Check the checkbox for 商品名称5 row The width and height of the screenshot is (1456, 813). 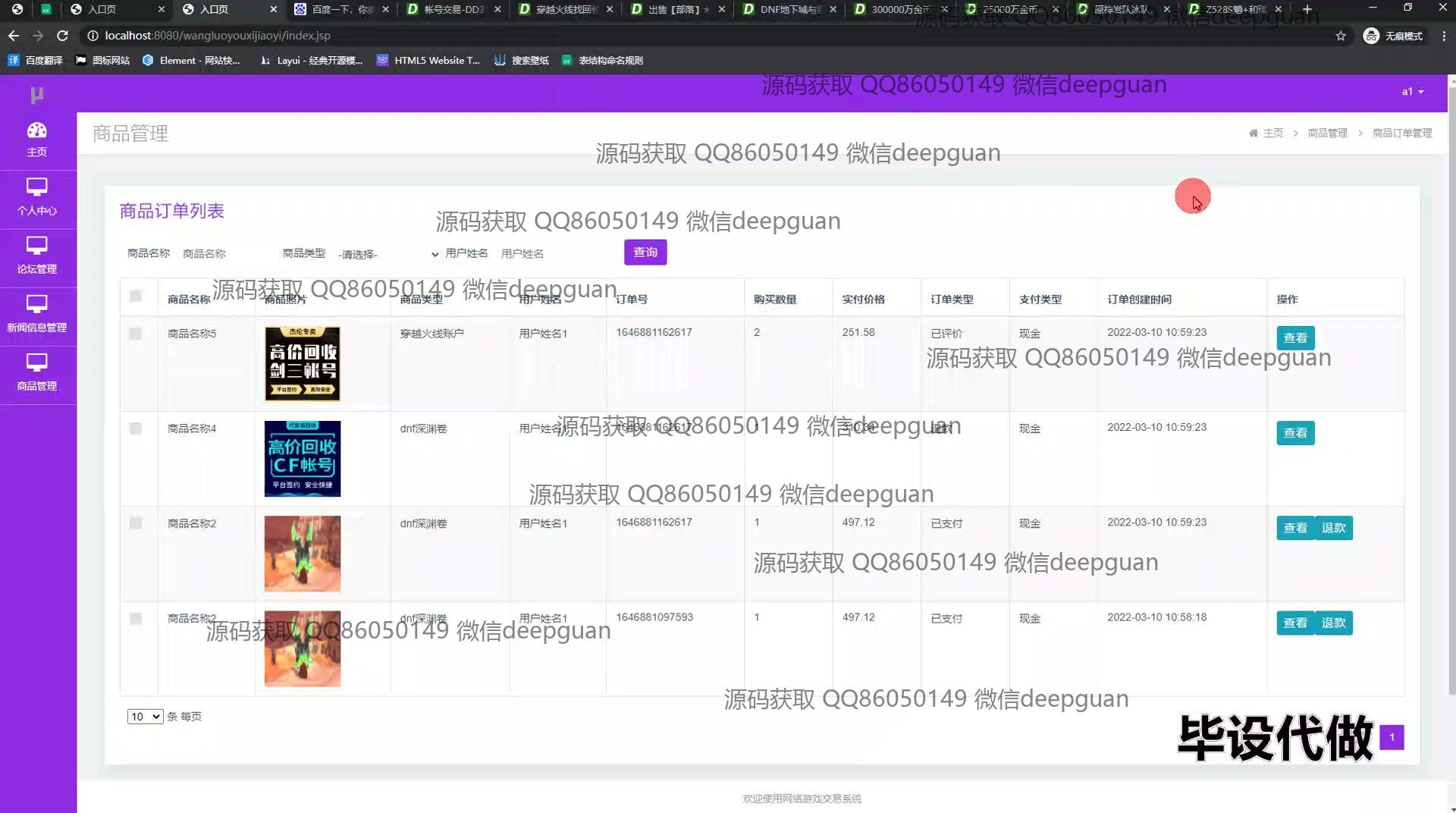(136, 334)
